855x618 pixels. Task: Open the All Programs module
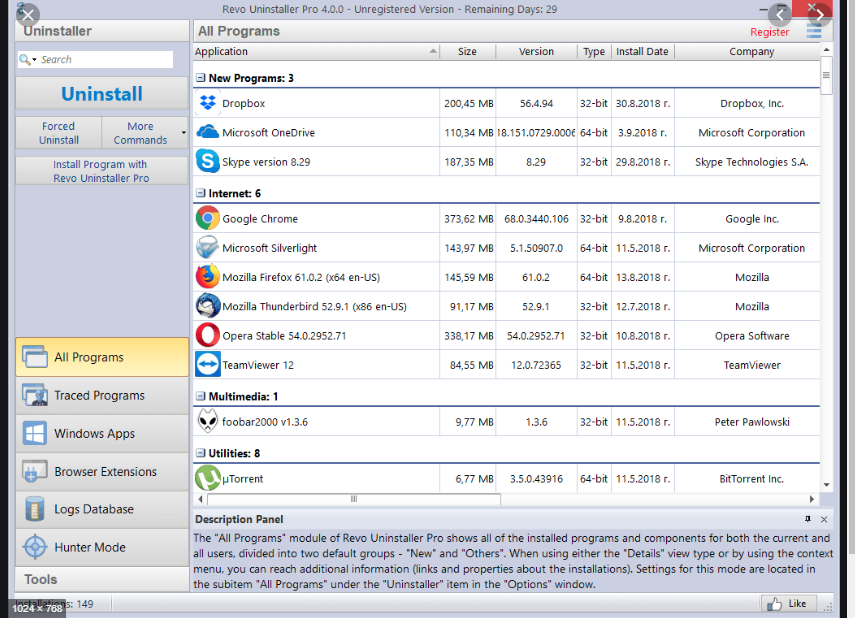102,357
